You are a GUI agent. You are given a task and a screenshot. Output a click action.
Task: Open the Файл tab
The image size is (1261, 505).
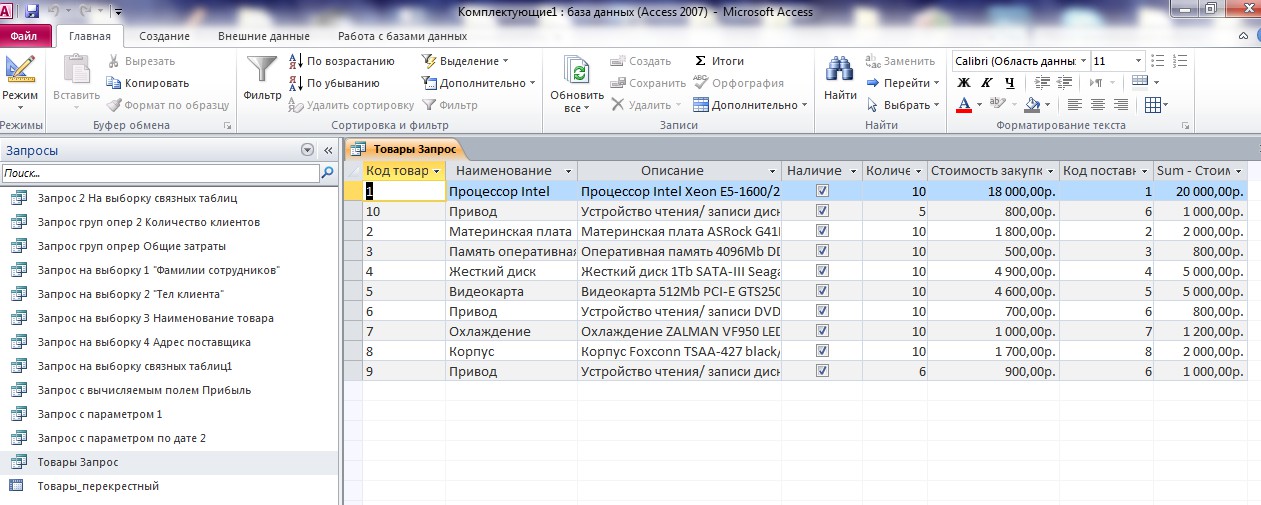click(24, 36)
